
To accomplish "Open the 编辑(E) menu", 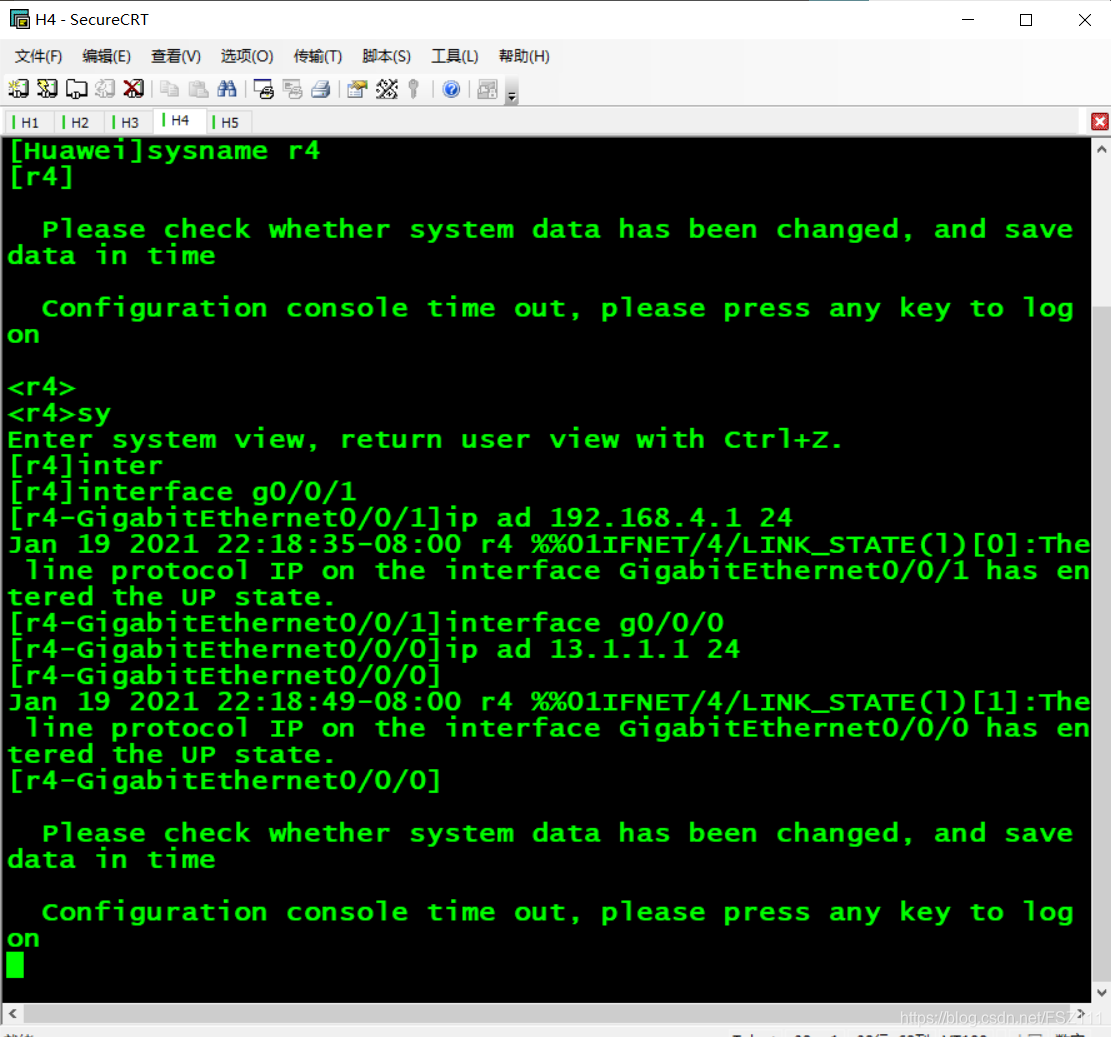I will coord(106,57).
